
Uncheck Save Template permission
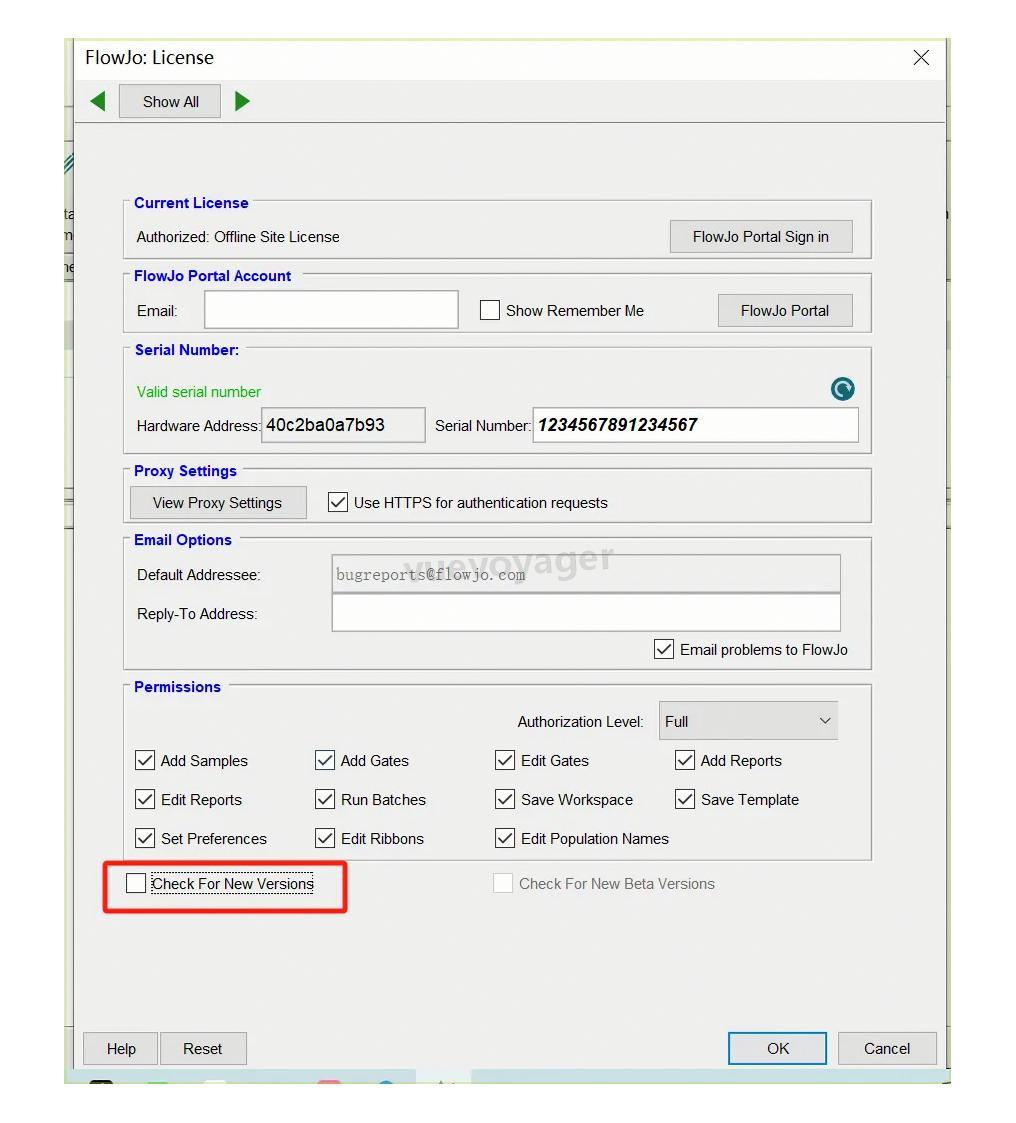684,799
